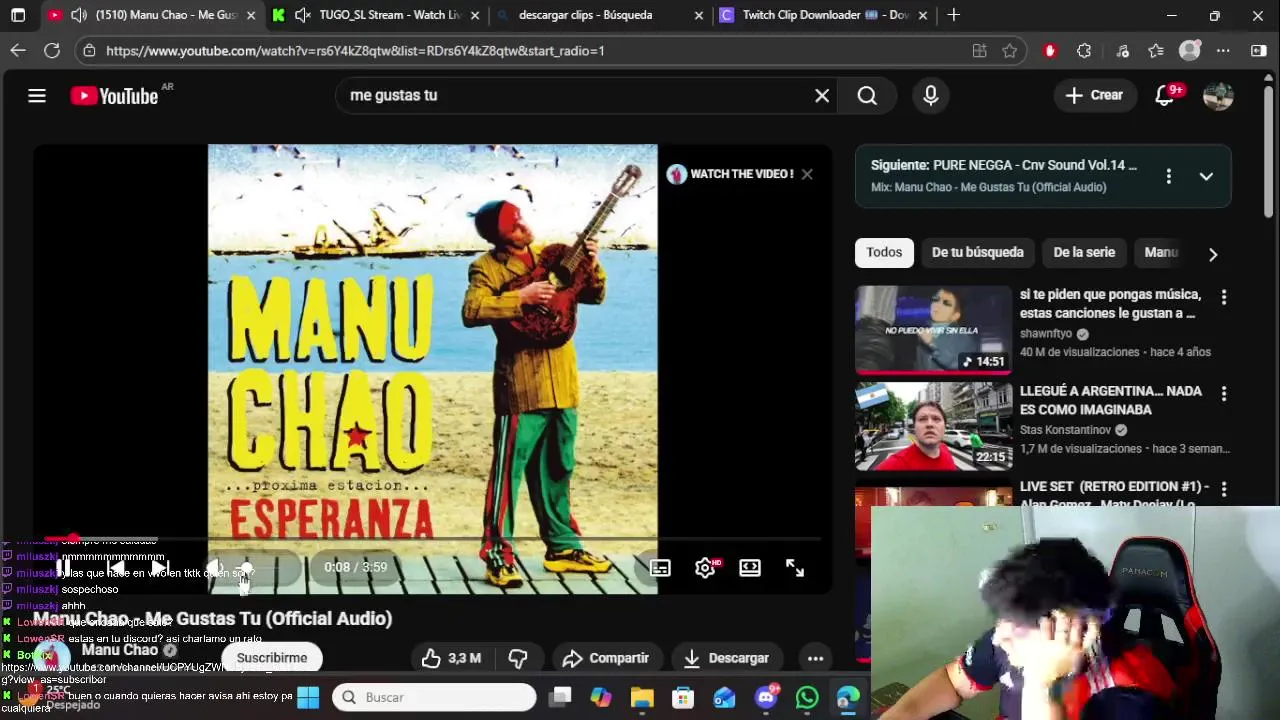Start voice search with the microphone
Screen dimensions: 1280x720
[x=931, y=96]
